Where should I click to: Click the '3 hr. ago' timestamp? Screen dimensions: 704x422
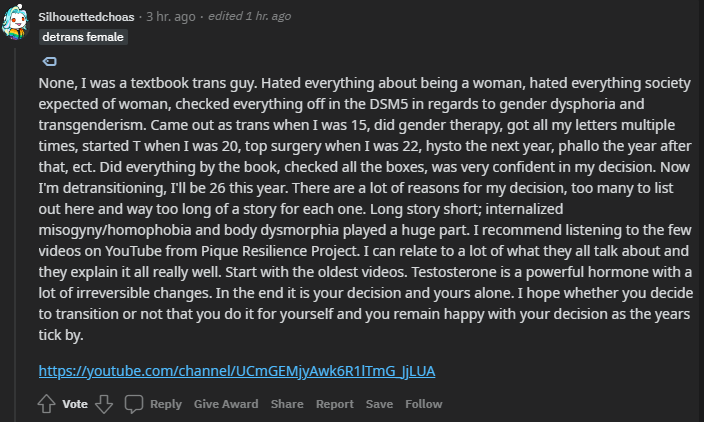[172, 17]
